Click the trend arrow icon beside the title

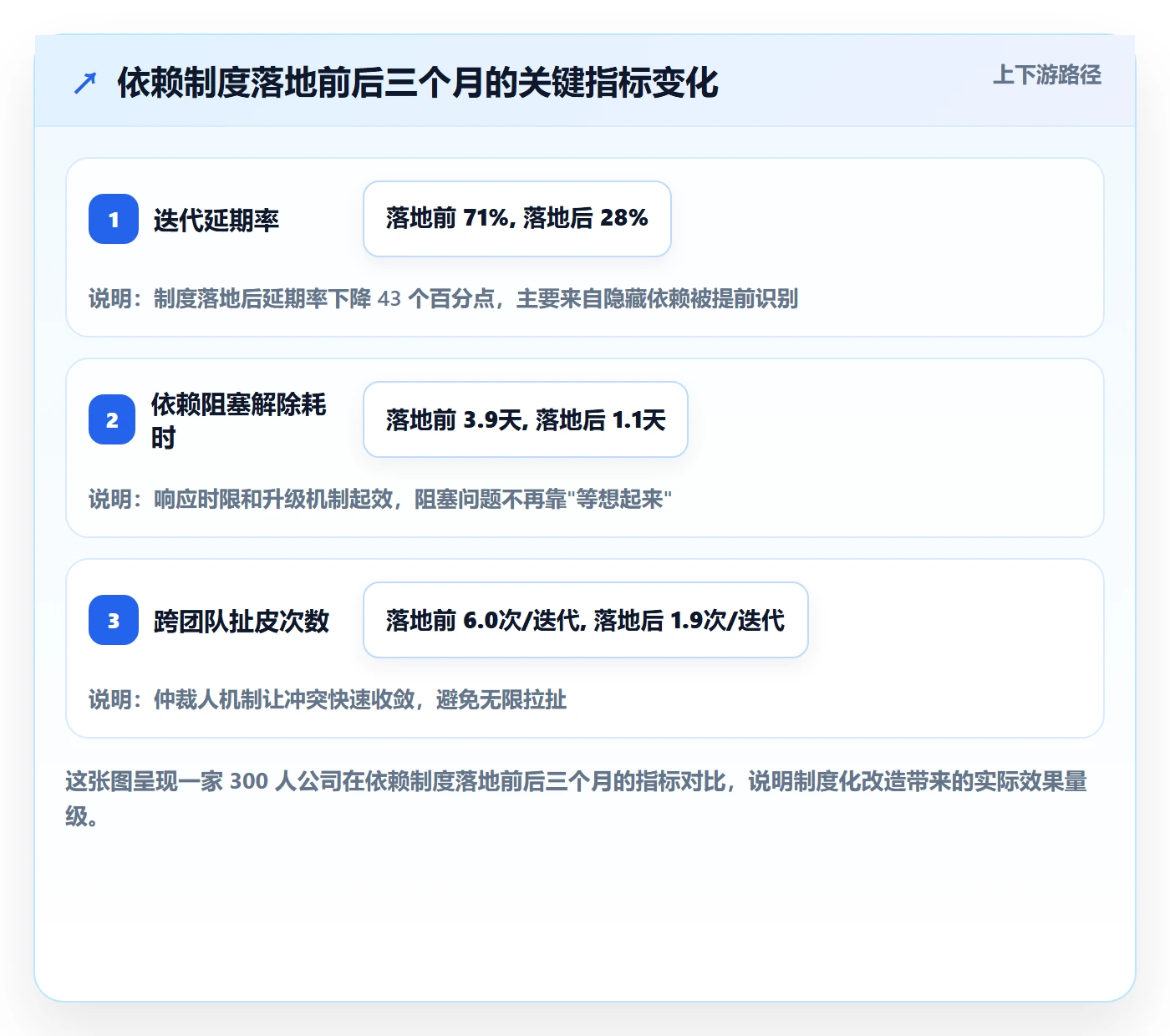85,83
